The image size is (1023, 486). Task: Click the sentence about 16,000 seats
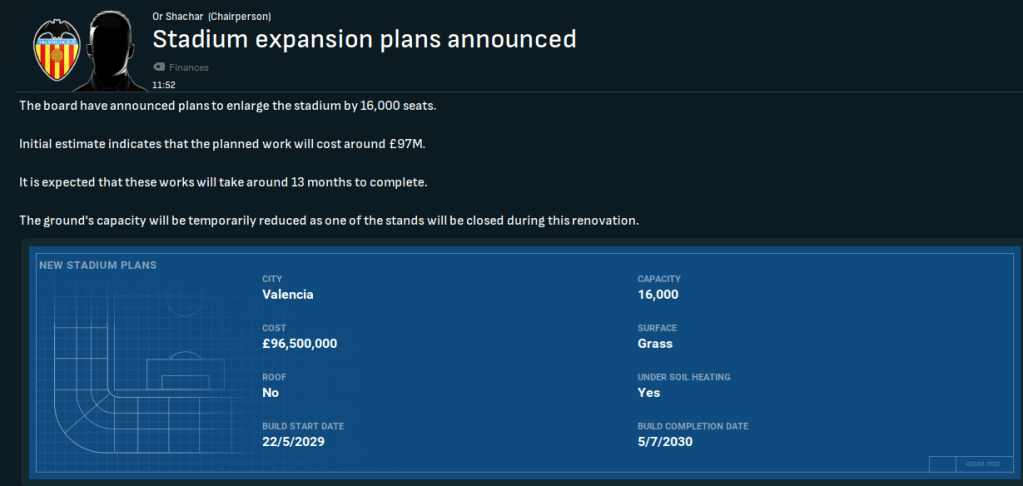[228, 106]
